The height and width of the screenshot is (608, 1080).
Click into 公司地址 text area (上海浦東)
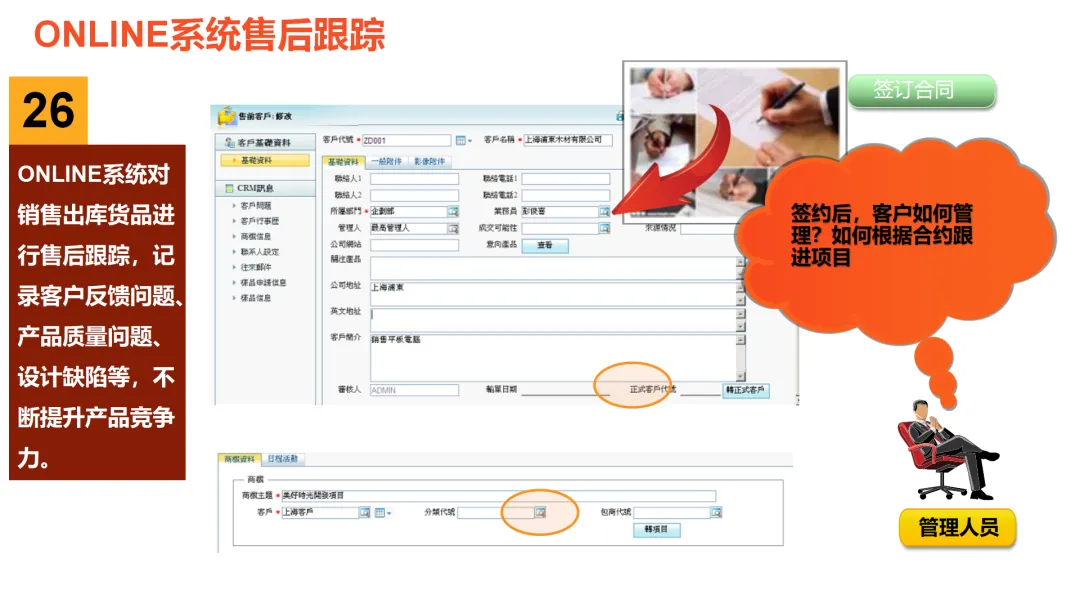coord(553,293)
